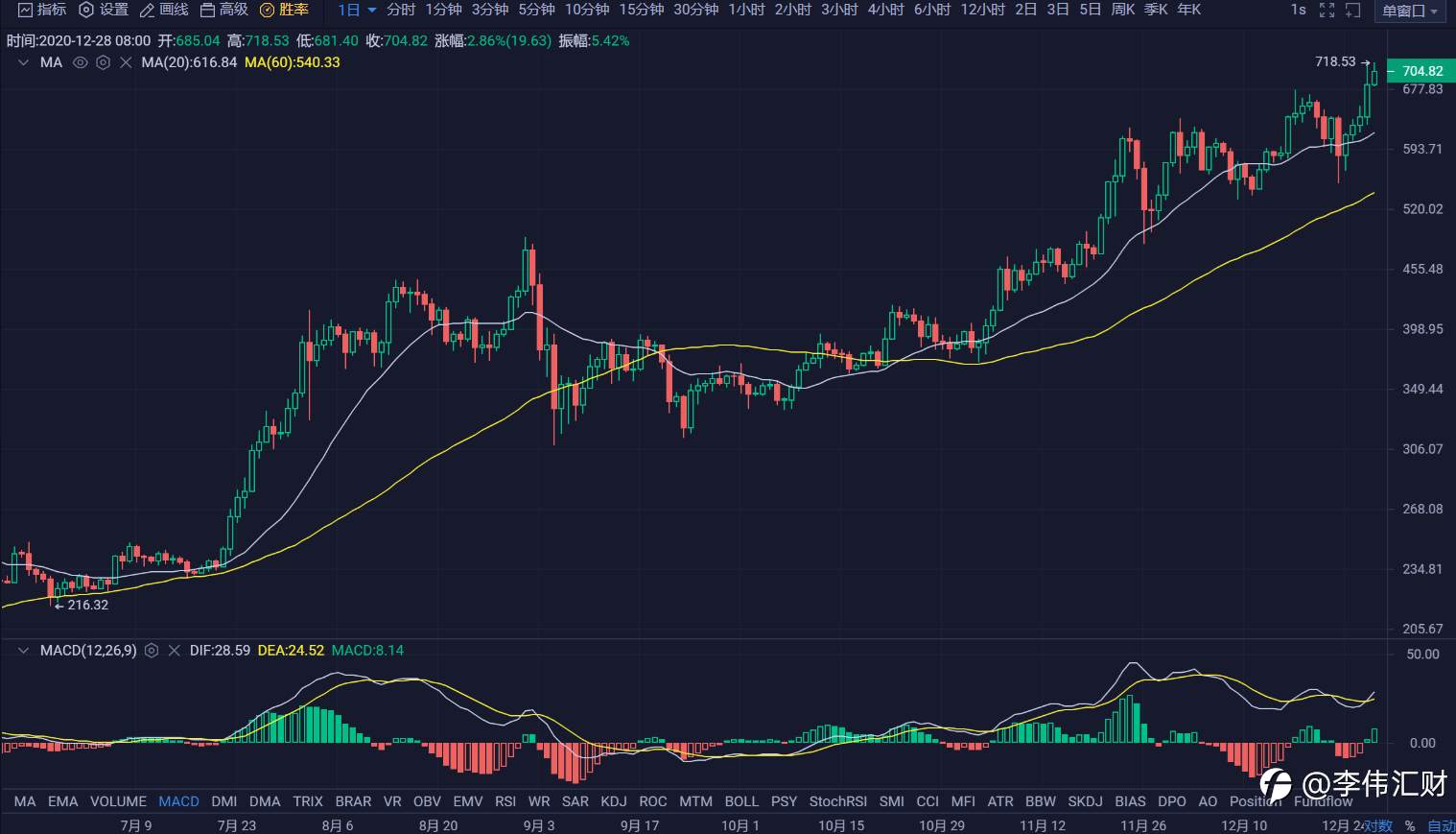
Task: Switch to 周K weekly candles
Action: 1123,10
